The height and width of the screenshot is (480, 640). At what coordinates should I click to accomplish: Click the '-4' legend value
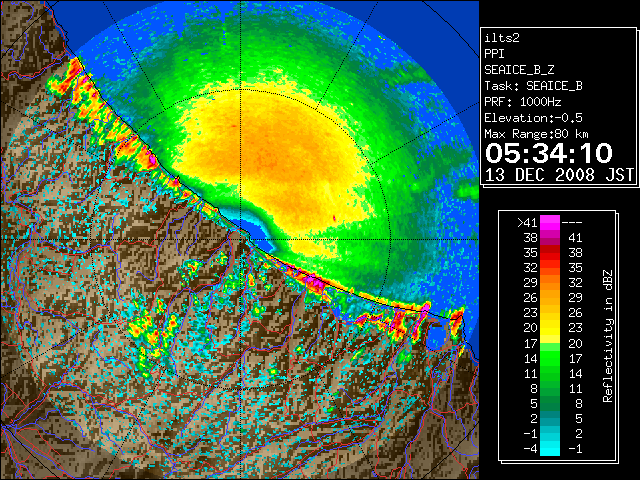pyautogui.click(x=530, y=449)
